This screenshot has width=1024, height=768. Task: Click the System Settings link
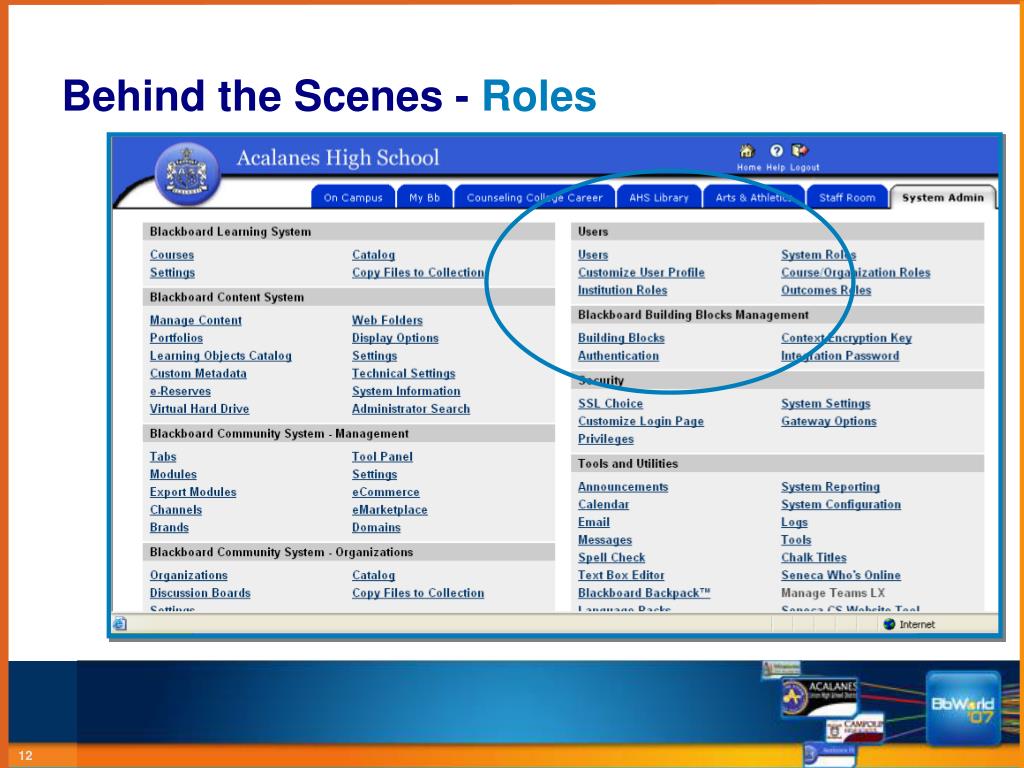click(825, 404)
